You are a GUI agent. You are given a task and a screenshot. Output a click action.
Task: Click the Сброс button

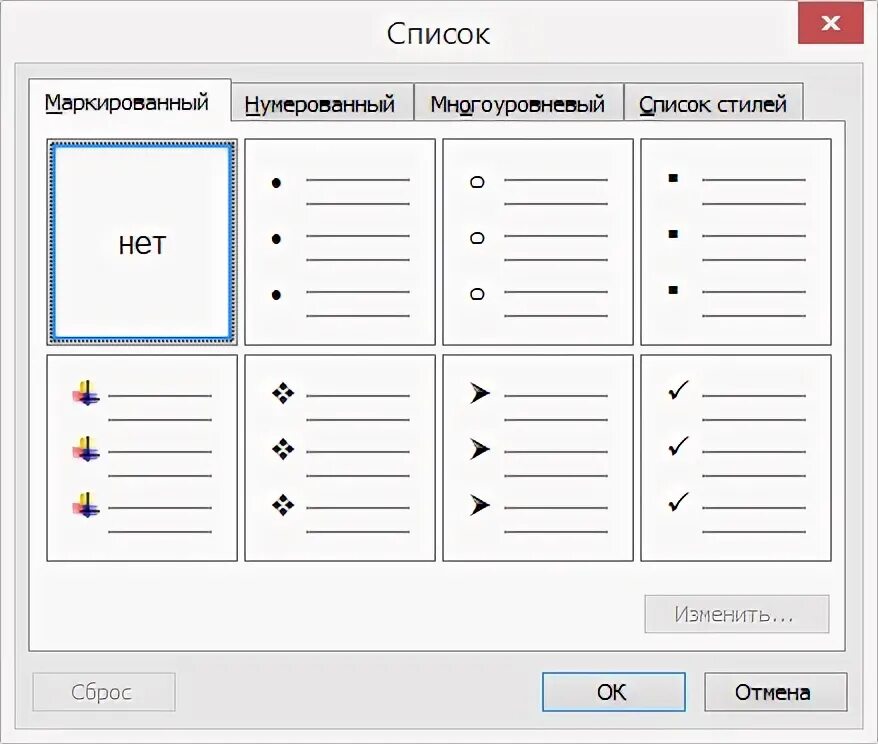(104, 692)
